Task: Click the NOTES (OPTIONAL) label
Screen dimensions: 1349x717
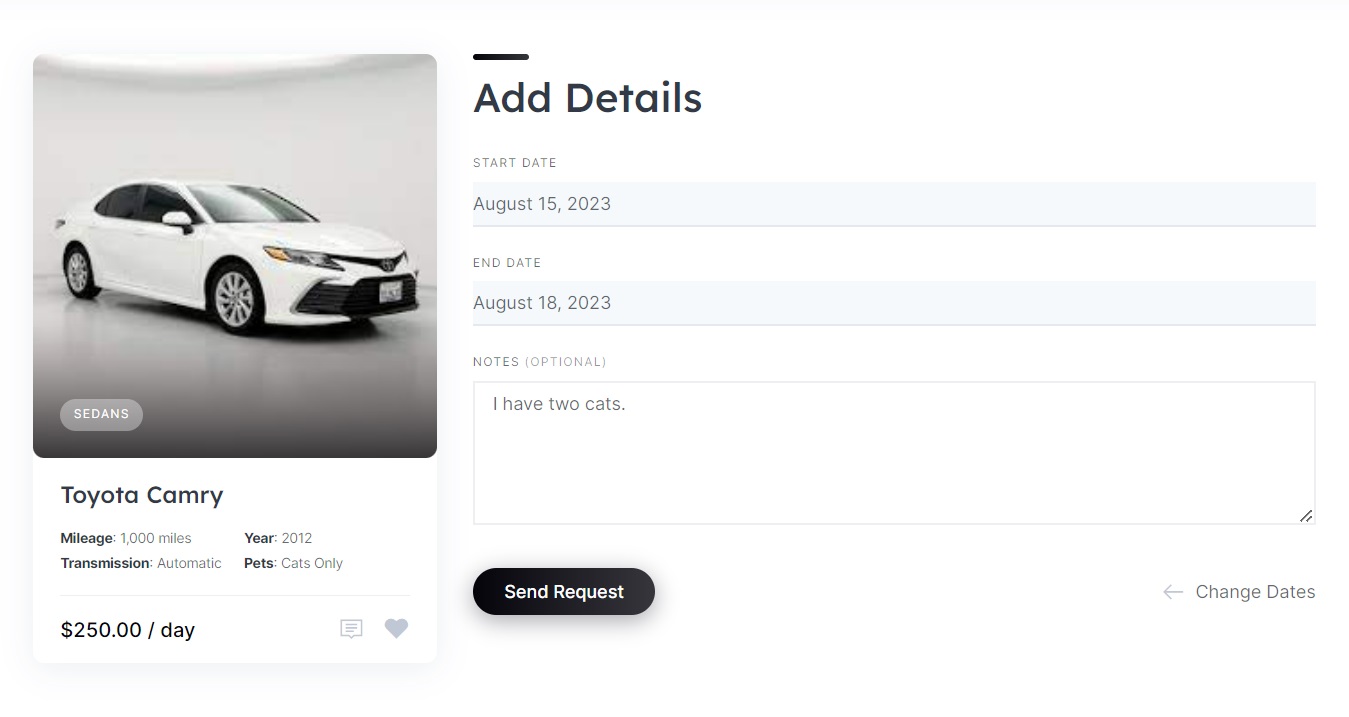Action: point(540,362)
